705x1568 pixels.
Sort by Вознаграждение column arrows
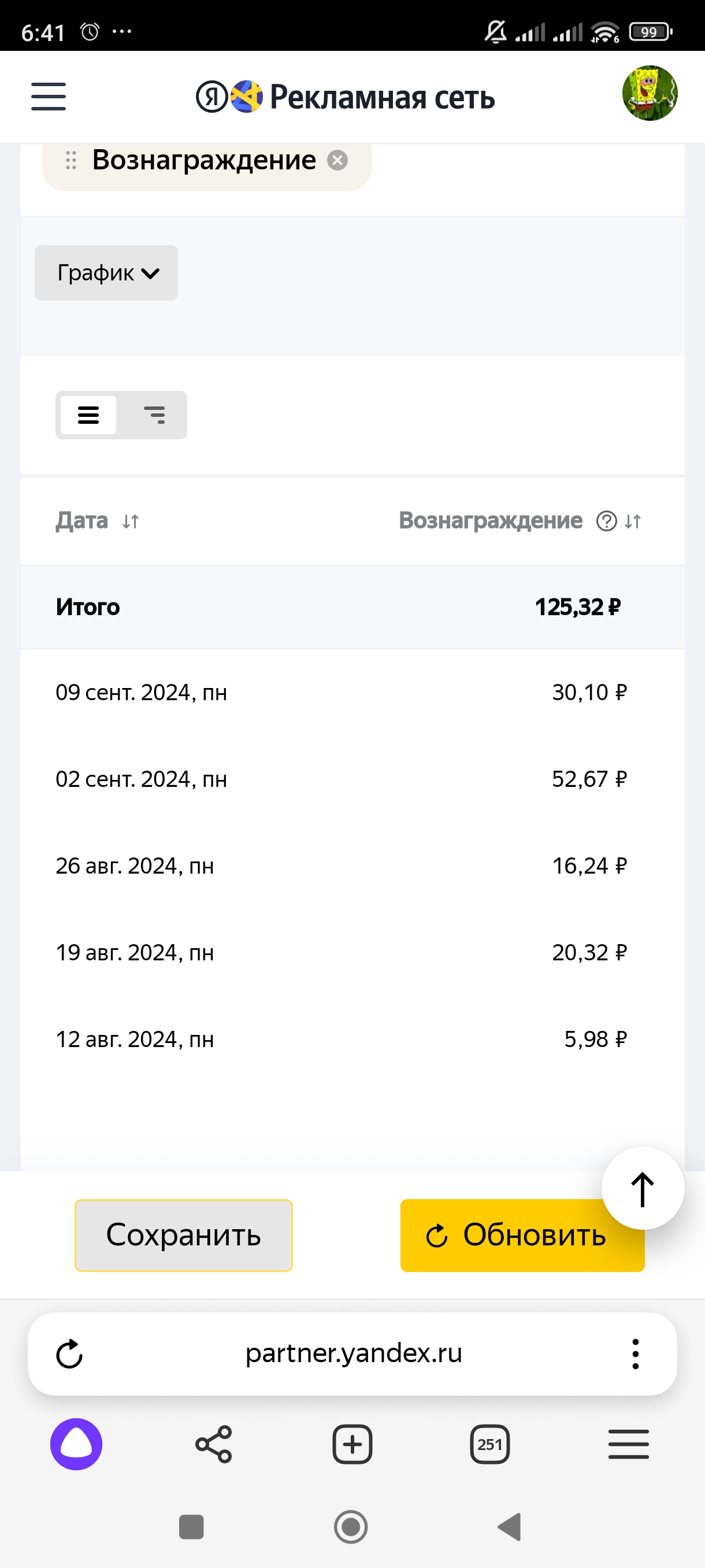633,522
